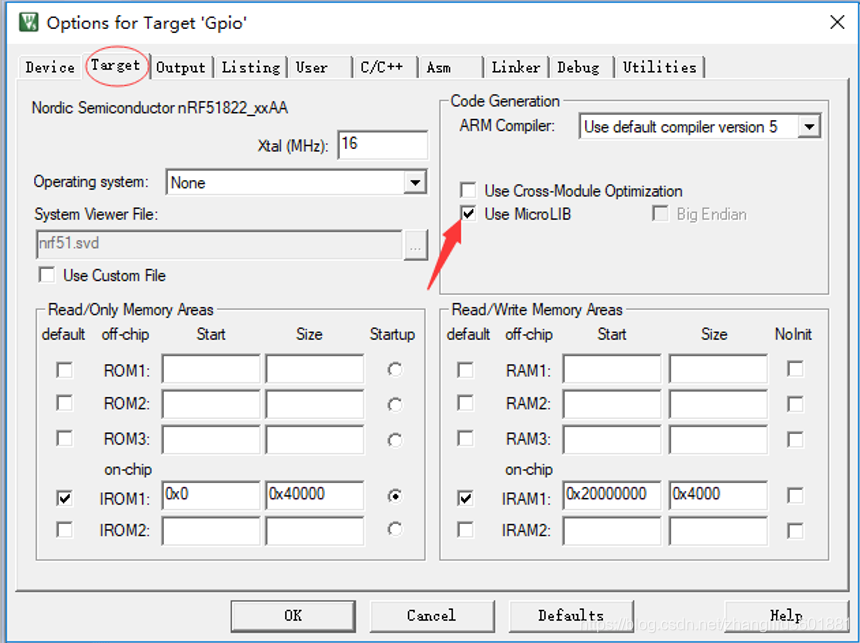Click the IROM1 Size field showing 0x40000
Screen dimensions: 860x643
click(314, 495)
